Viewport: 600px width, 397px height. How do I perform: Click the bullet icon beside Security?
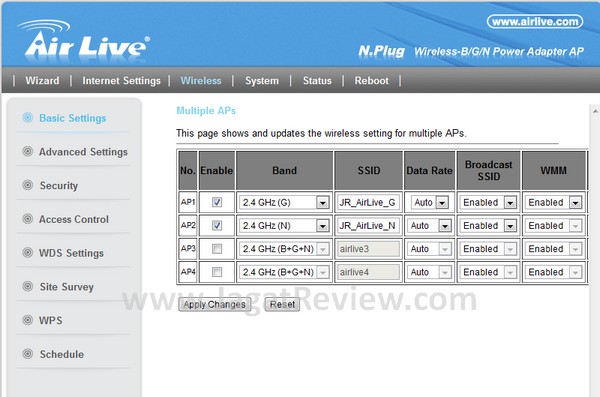point(28,185)
